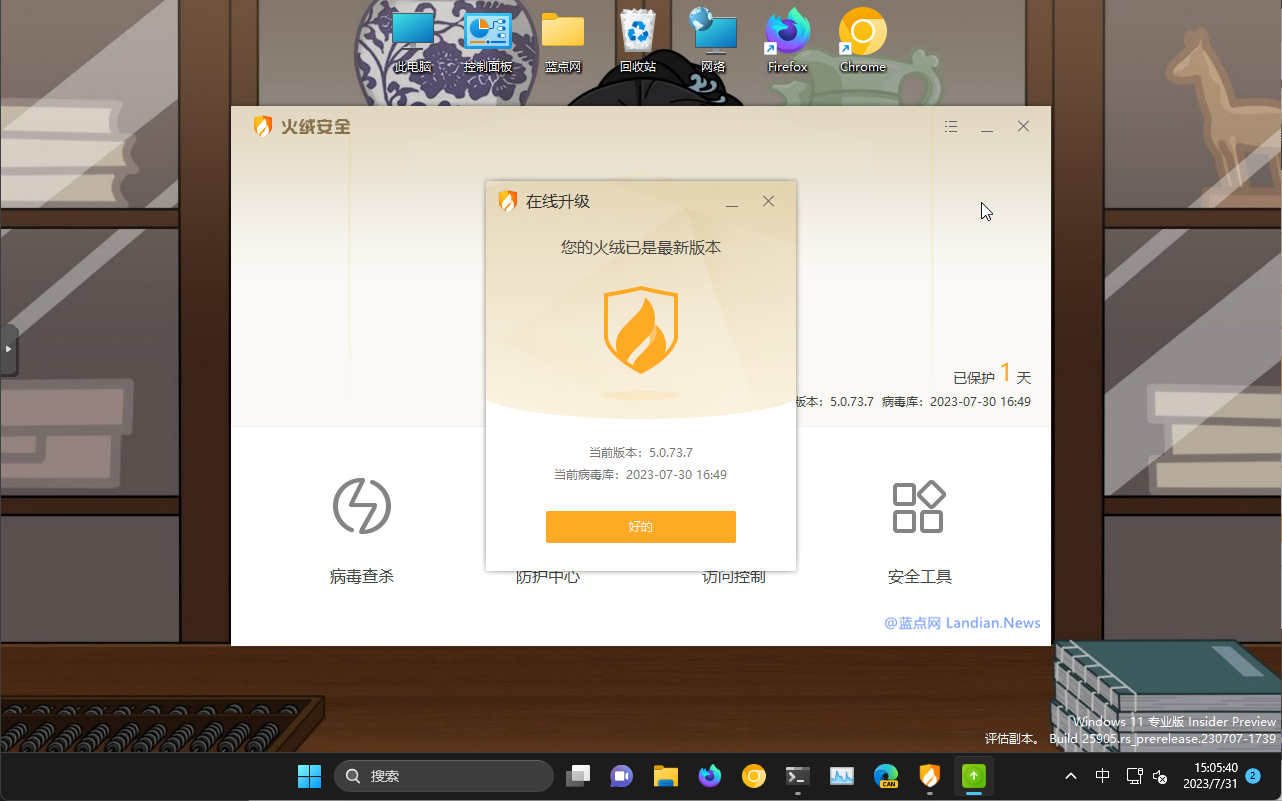The image size is (1282, 801).
Task: Minimize the 在线升级 dialog
Action: (x=732, y=202)
